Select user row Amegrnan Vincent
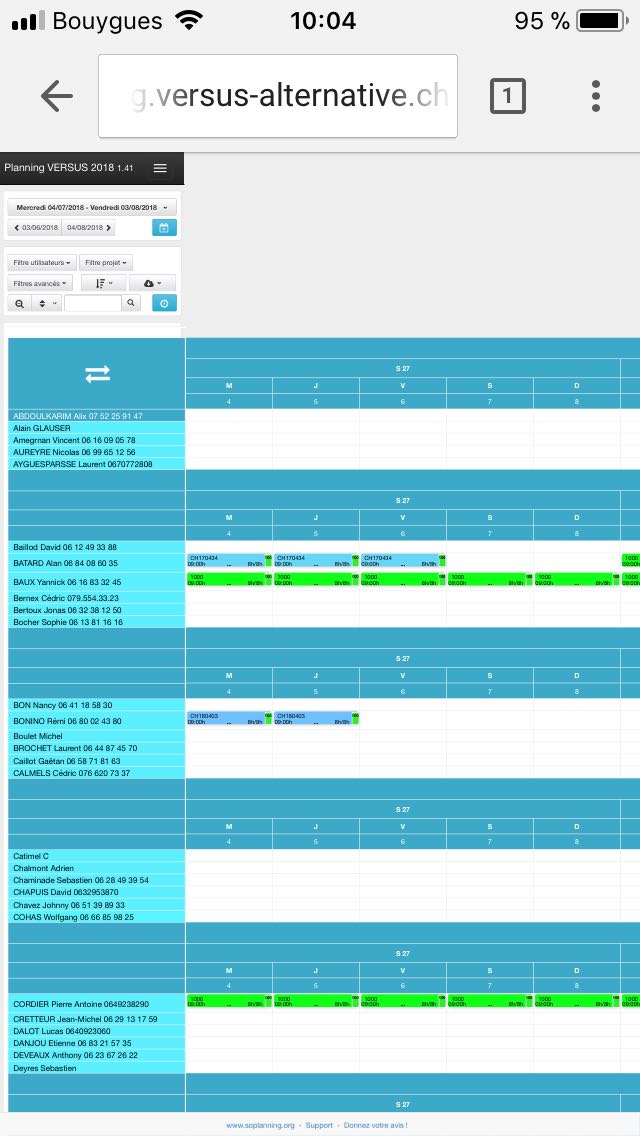 point(96,440)
